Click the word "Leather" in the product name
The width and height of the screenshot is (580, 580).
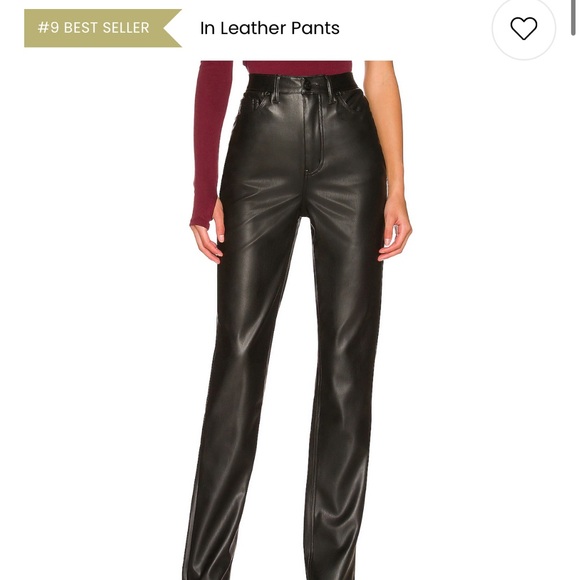253,28
